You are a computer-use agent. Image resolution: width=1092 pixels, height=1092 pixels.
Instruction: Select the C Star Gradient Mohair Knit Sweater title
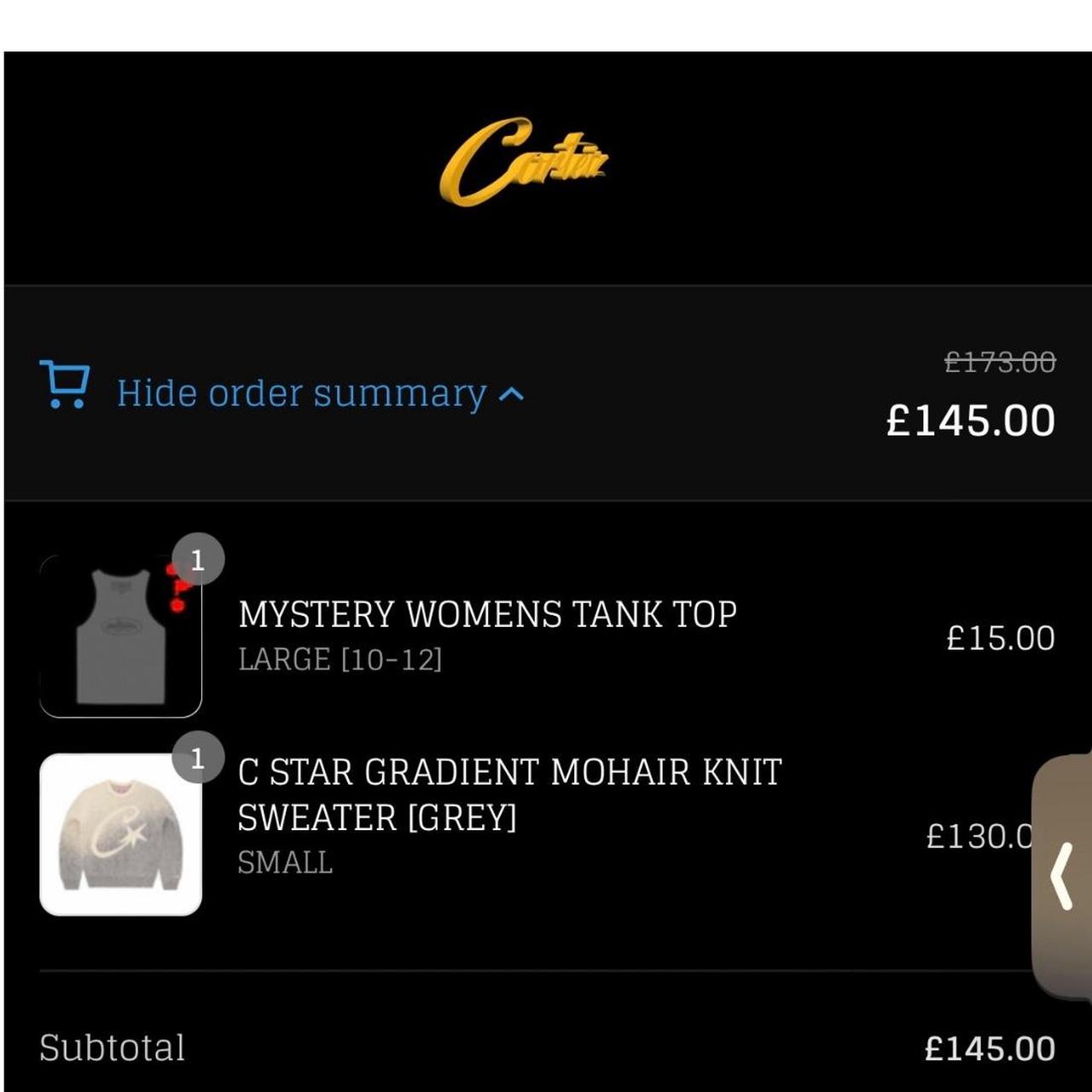click(508, 794)
